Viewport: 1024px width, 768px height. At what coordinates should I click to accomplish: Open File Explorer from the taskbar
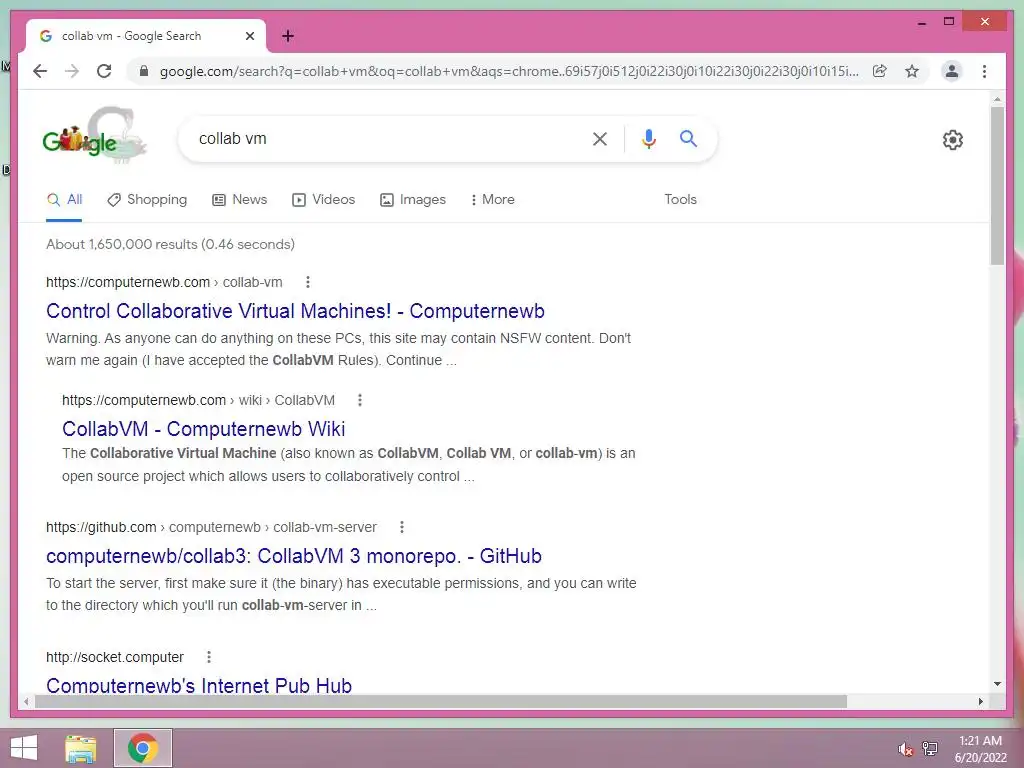point(80,748)
